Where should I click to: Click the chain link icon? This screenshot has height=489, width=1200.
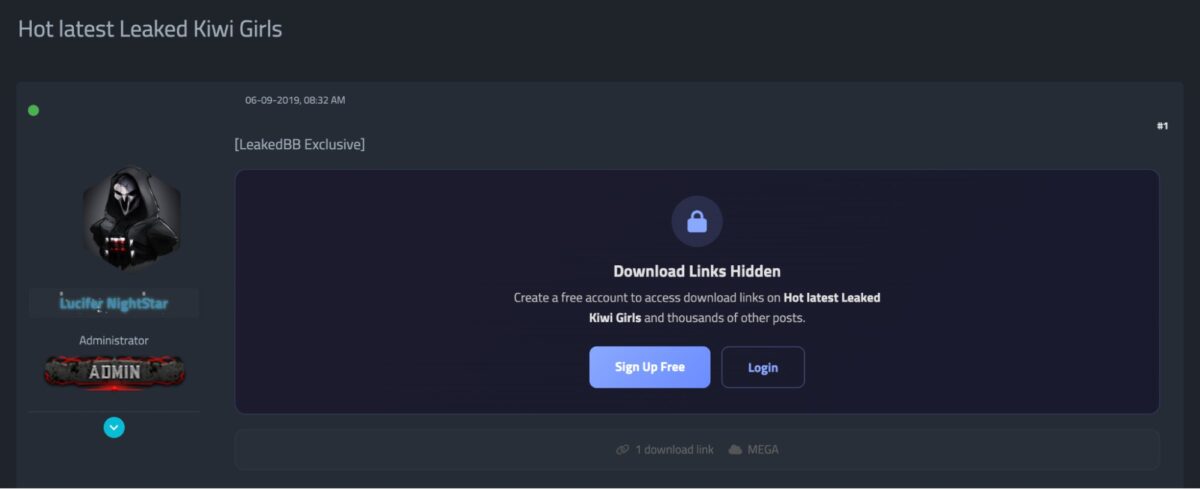pyautogui.click(x=623, y=450)
